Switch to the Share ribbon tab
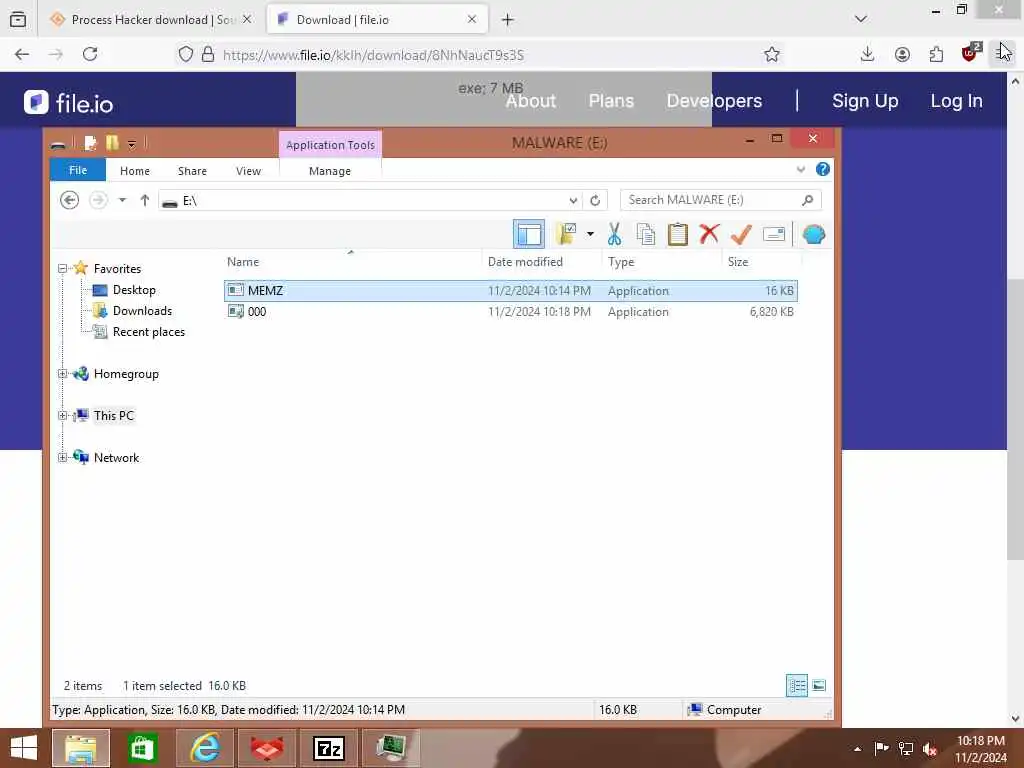The width and height of the screenshot is (1024, 768). pyautogui.click(x=192, y=170)
